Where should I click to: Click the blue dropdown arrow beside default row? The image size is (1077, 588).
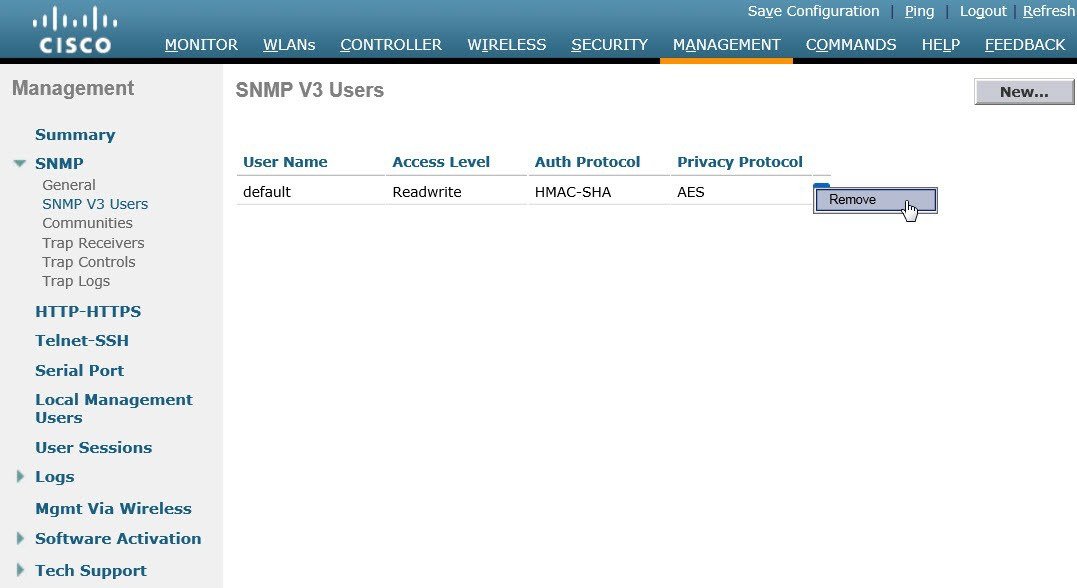pos(821,185)
